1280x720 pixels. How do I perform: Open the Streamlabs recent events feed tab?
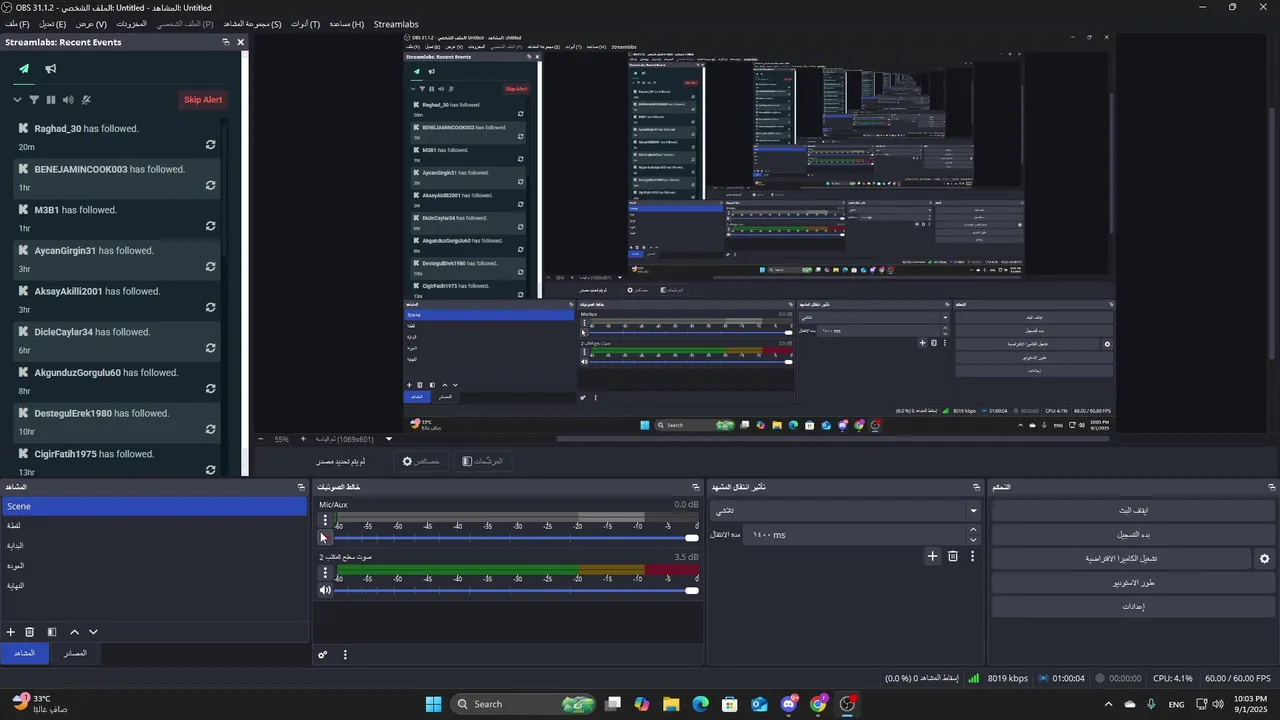24,69
